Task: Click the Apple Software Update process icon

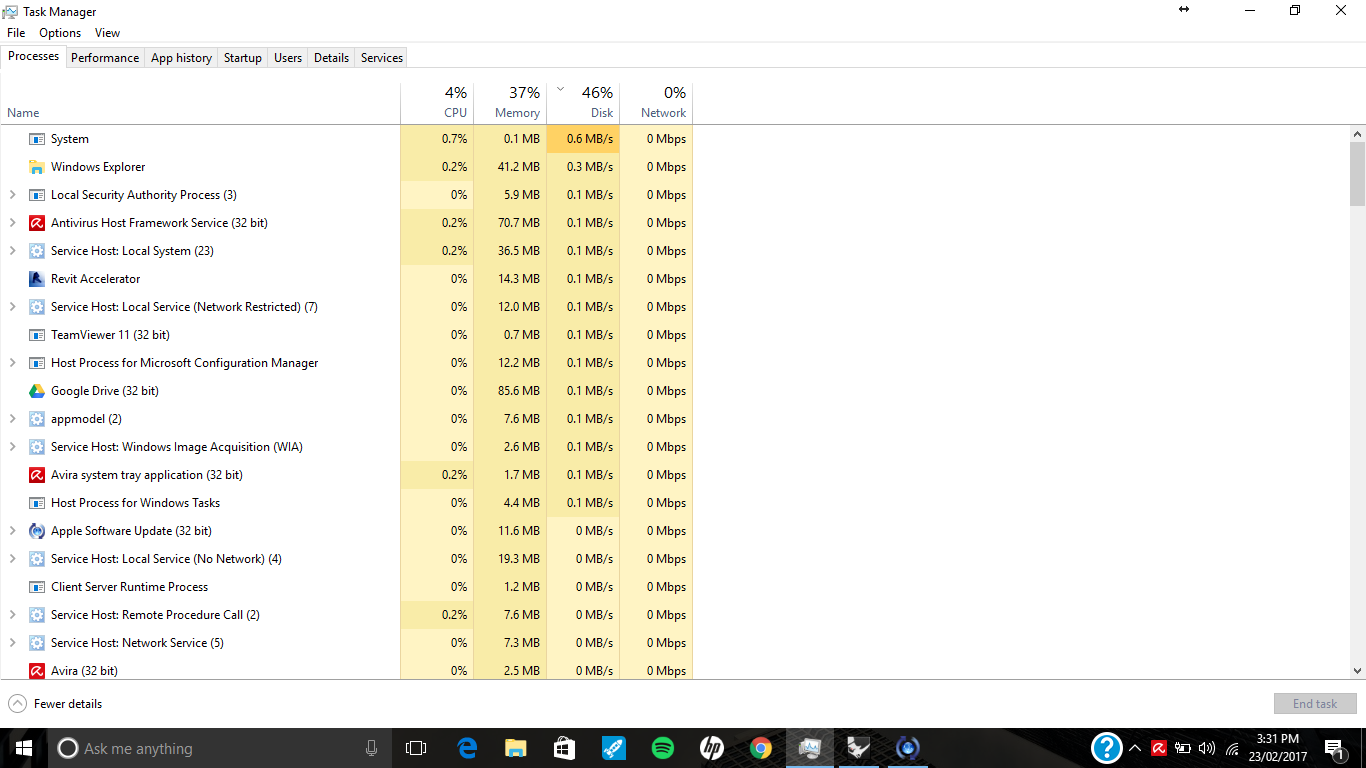Action: [37, 531]
